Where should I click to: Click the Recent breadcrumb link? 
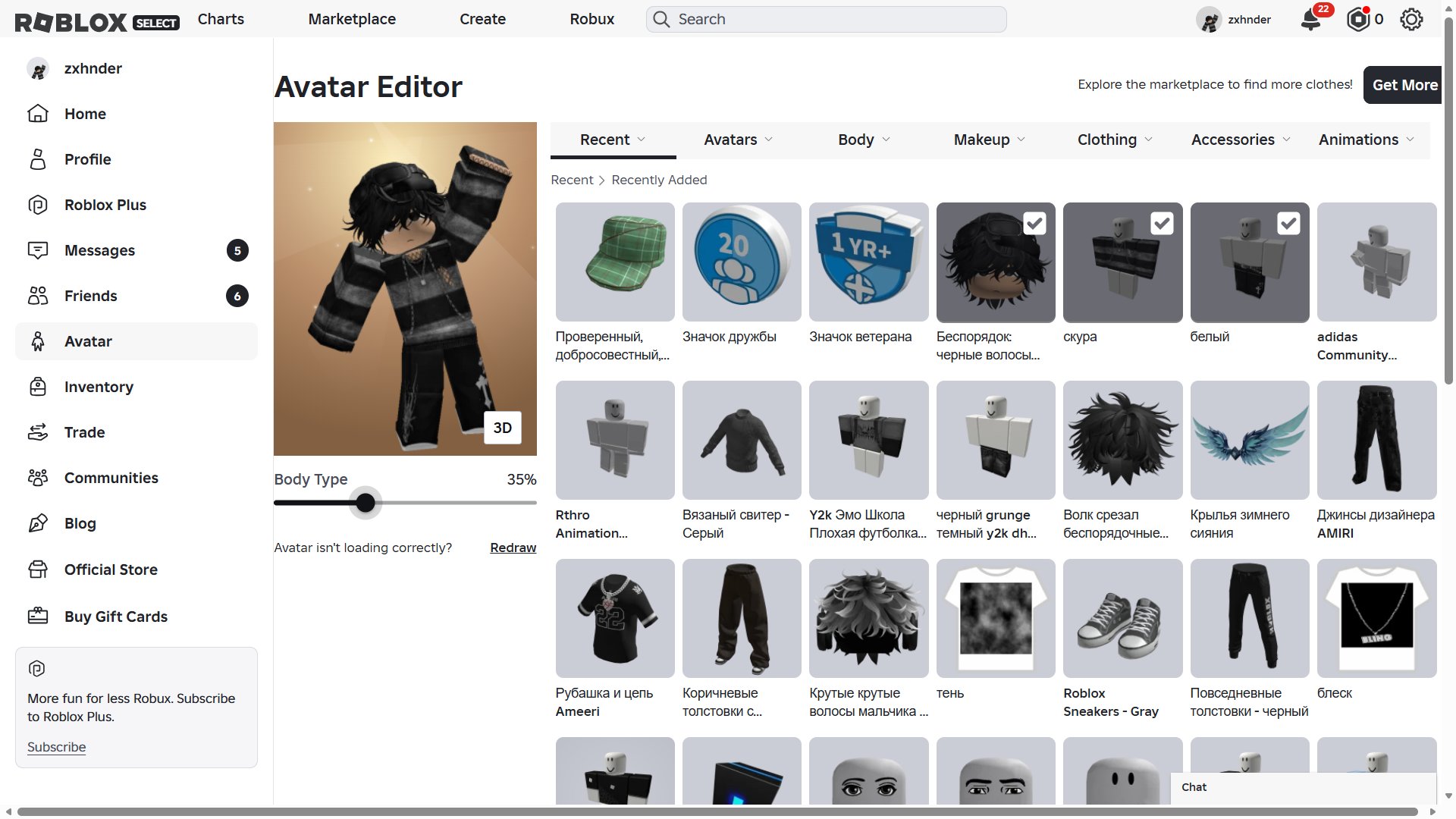[x=572, y=180]
